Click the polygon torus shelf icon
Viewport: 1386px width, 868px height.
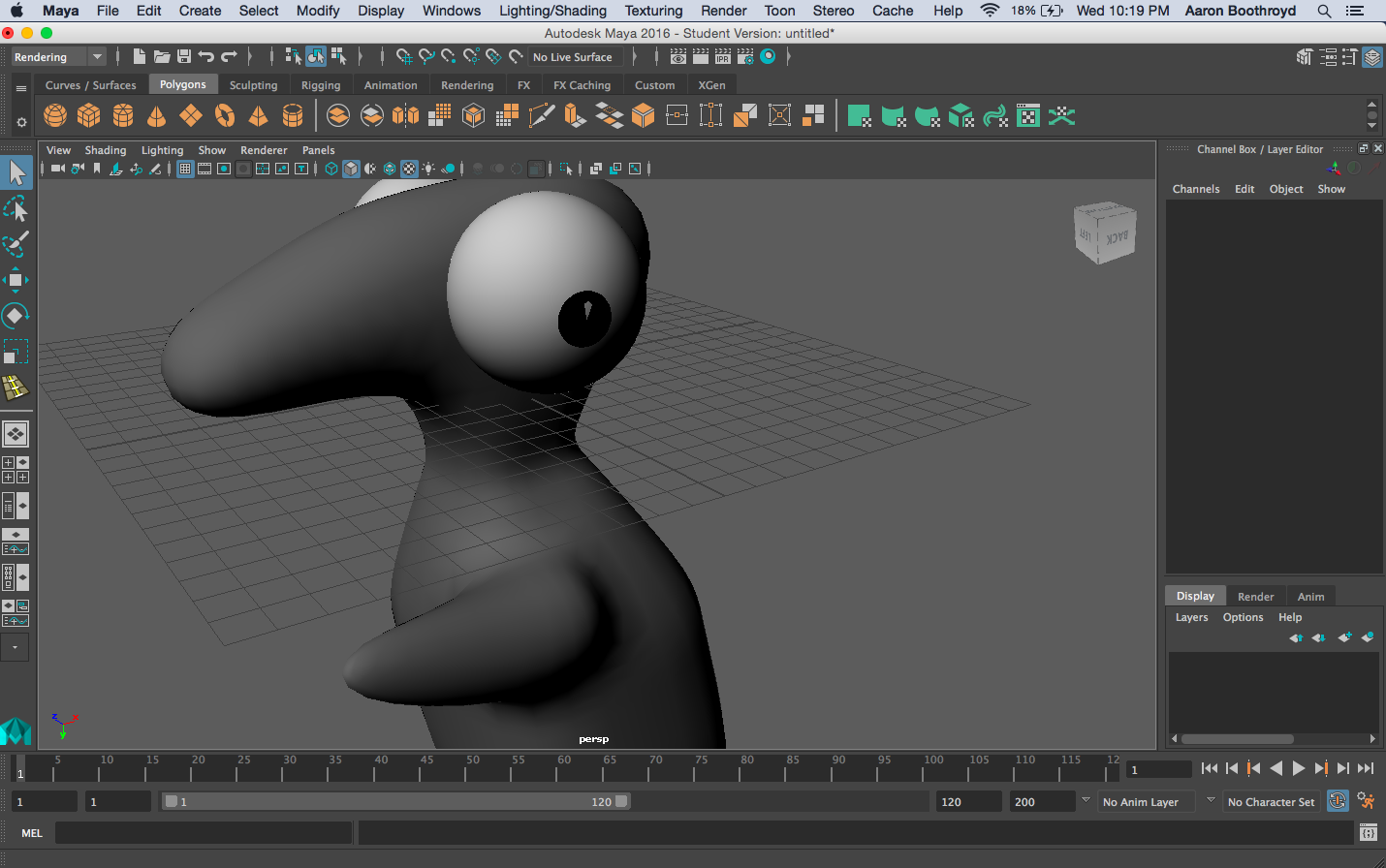(x=225, y=116)
